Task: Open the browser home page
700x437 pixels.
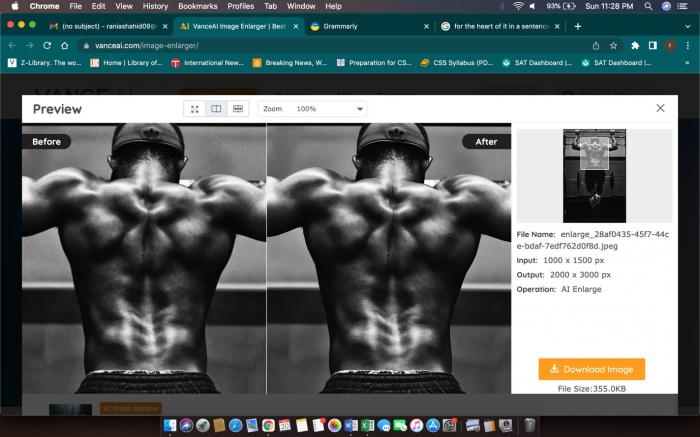Action: pyautogui.click(x=65, y=46)
